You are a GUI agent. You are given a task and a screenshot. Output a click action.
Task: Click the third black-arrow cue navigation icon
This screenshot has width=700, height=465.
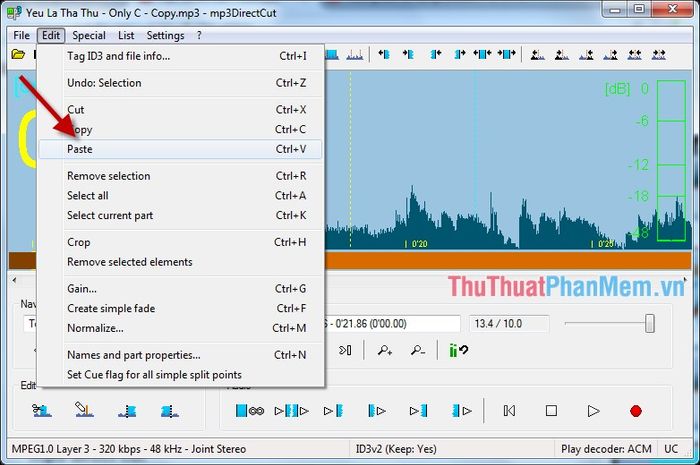click(586, 54)
